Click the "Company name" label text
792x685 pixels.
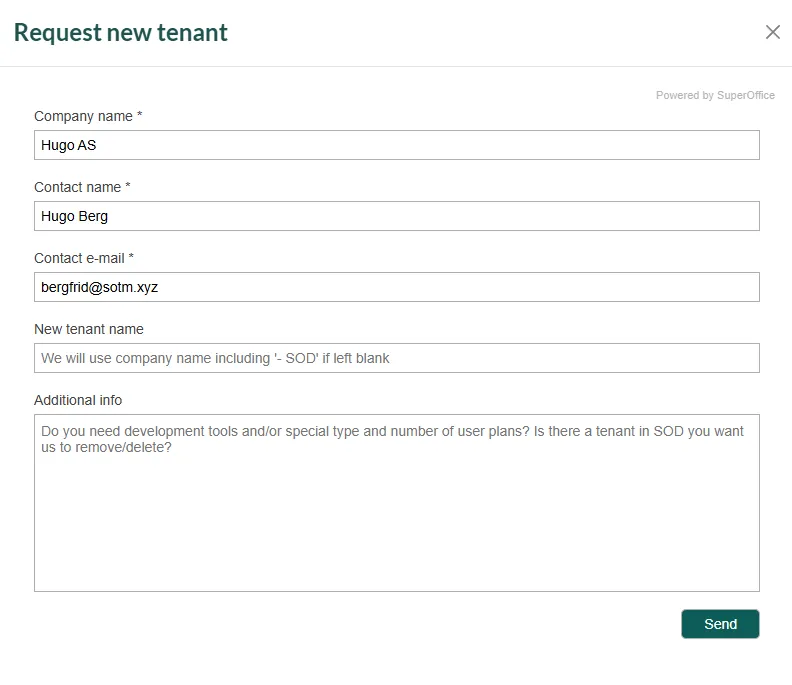pos(83,116)
